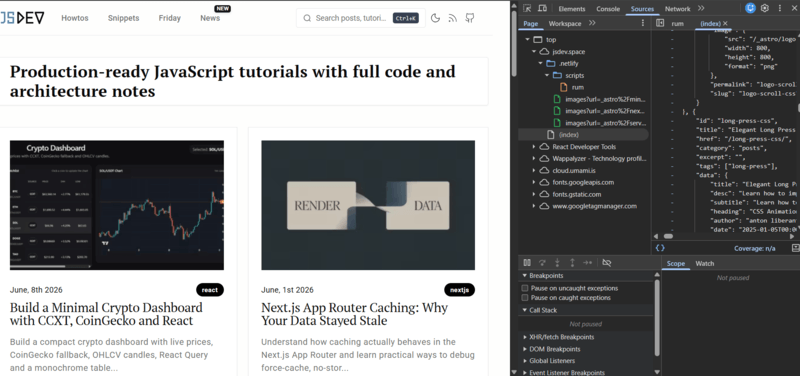Click the Search posts input field
The width and height of the screenshot is (800, 376).
pyautogui.click(x=361, y=18)
